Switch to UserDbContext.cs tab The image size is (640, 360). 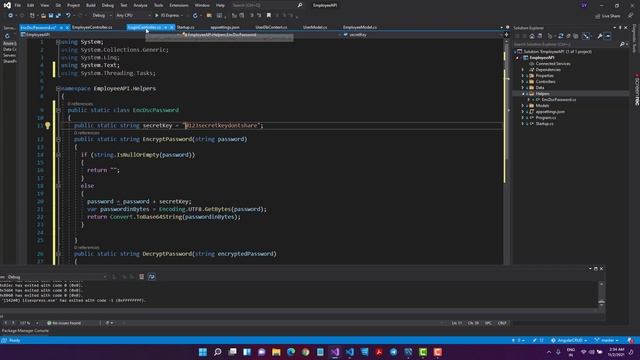(x=271, y=27)
